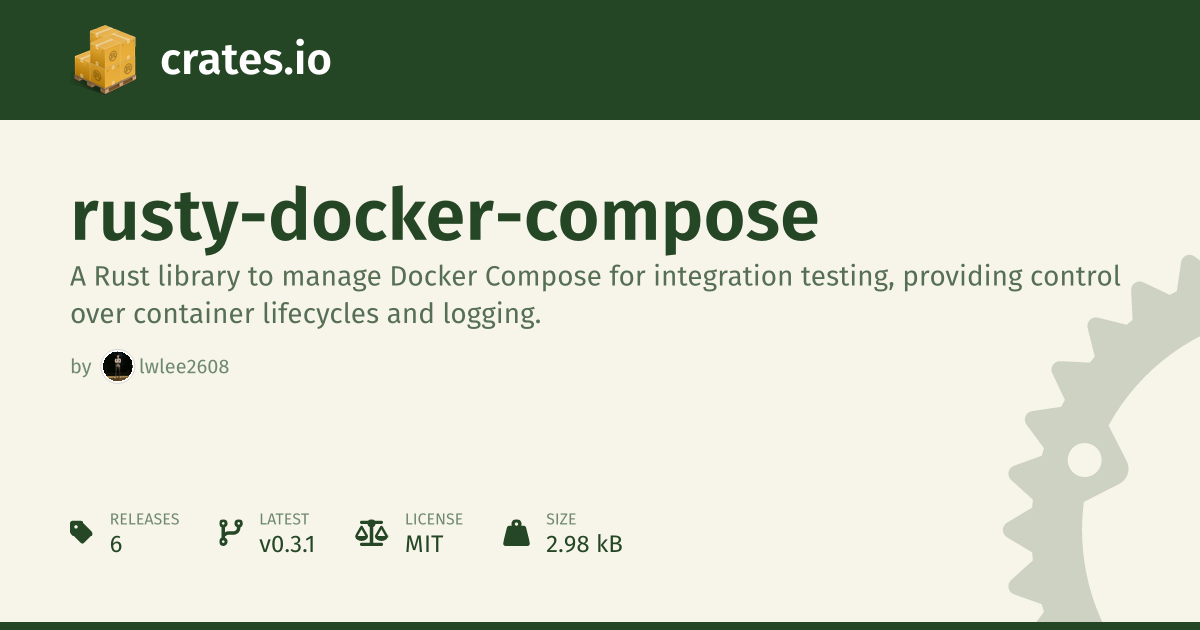Click the release count 6
The image size is (1200, 630).
116,545
